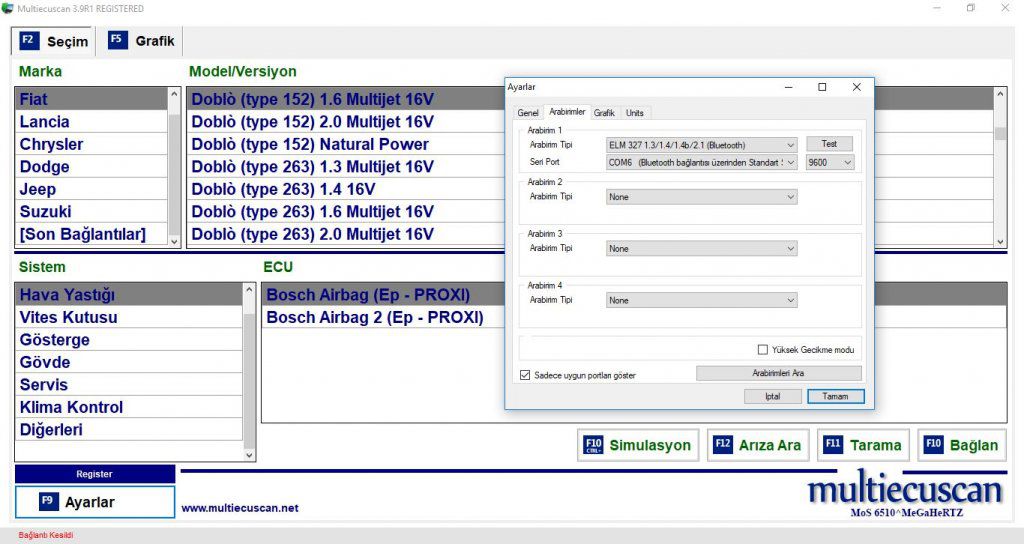
Task: Click Marka list scroll up arrow
Action: point(174,94)
